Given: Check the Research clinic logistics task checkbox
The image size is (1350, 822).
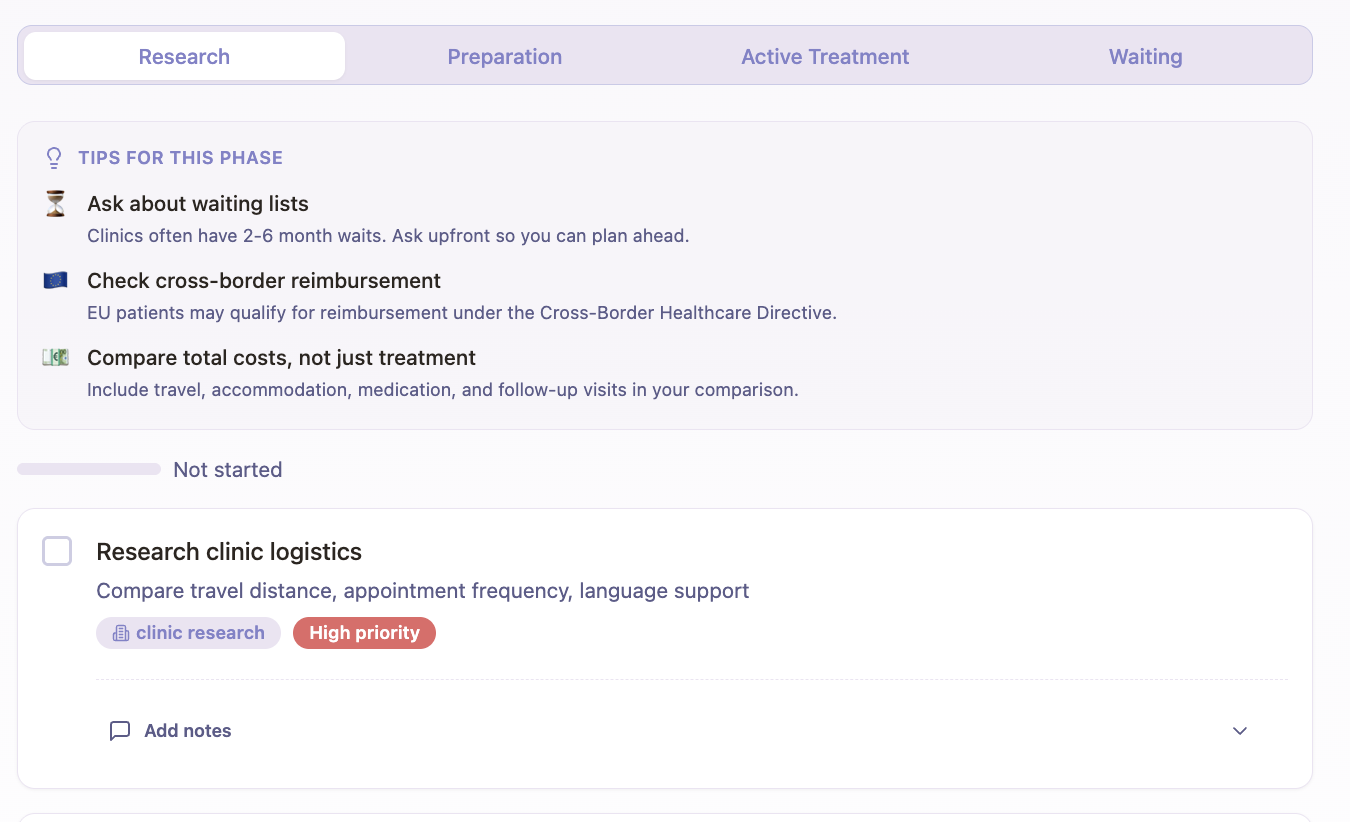Looking at the screenshot, I should (x=57, y=551).
